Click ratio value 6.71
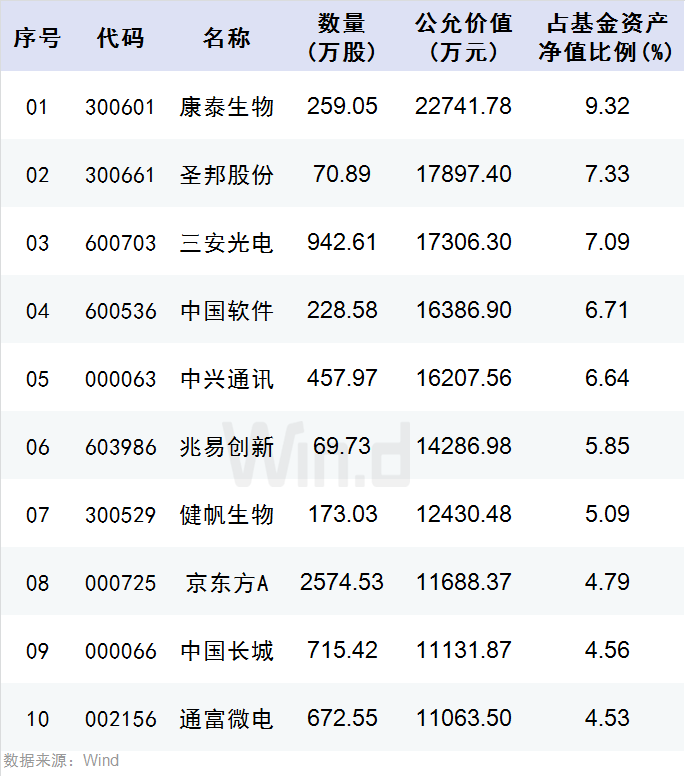 coord(606,310)
